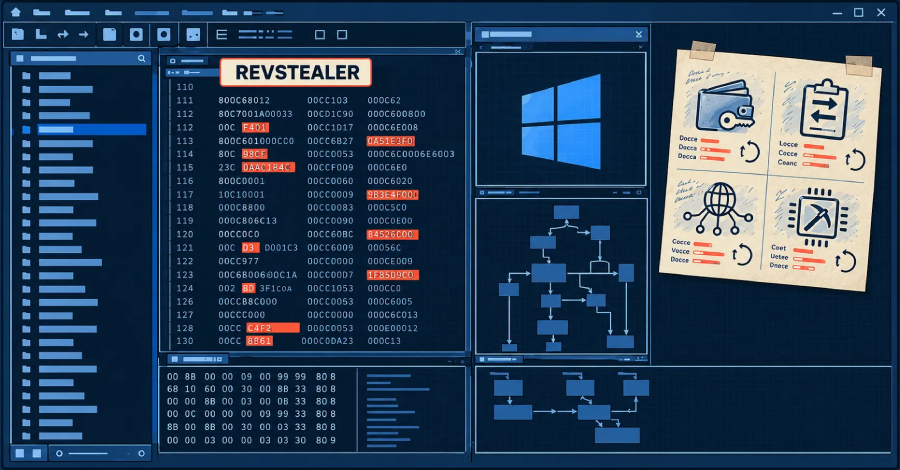This screenshot has width=900, height=470.
Task: Close the Windows logo preview panel
Action: tap(639, 34)
